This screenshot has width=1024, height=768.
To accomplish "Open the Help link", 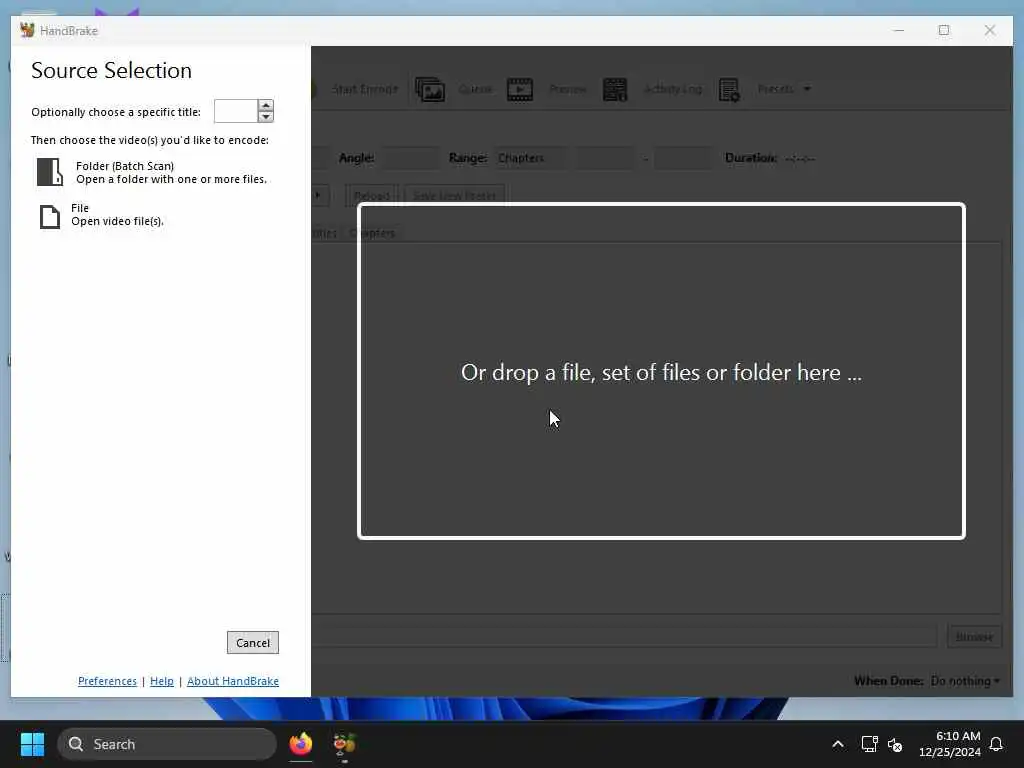I will coord(162,681).
